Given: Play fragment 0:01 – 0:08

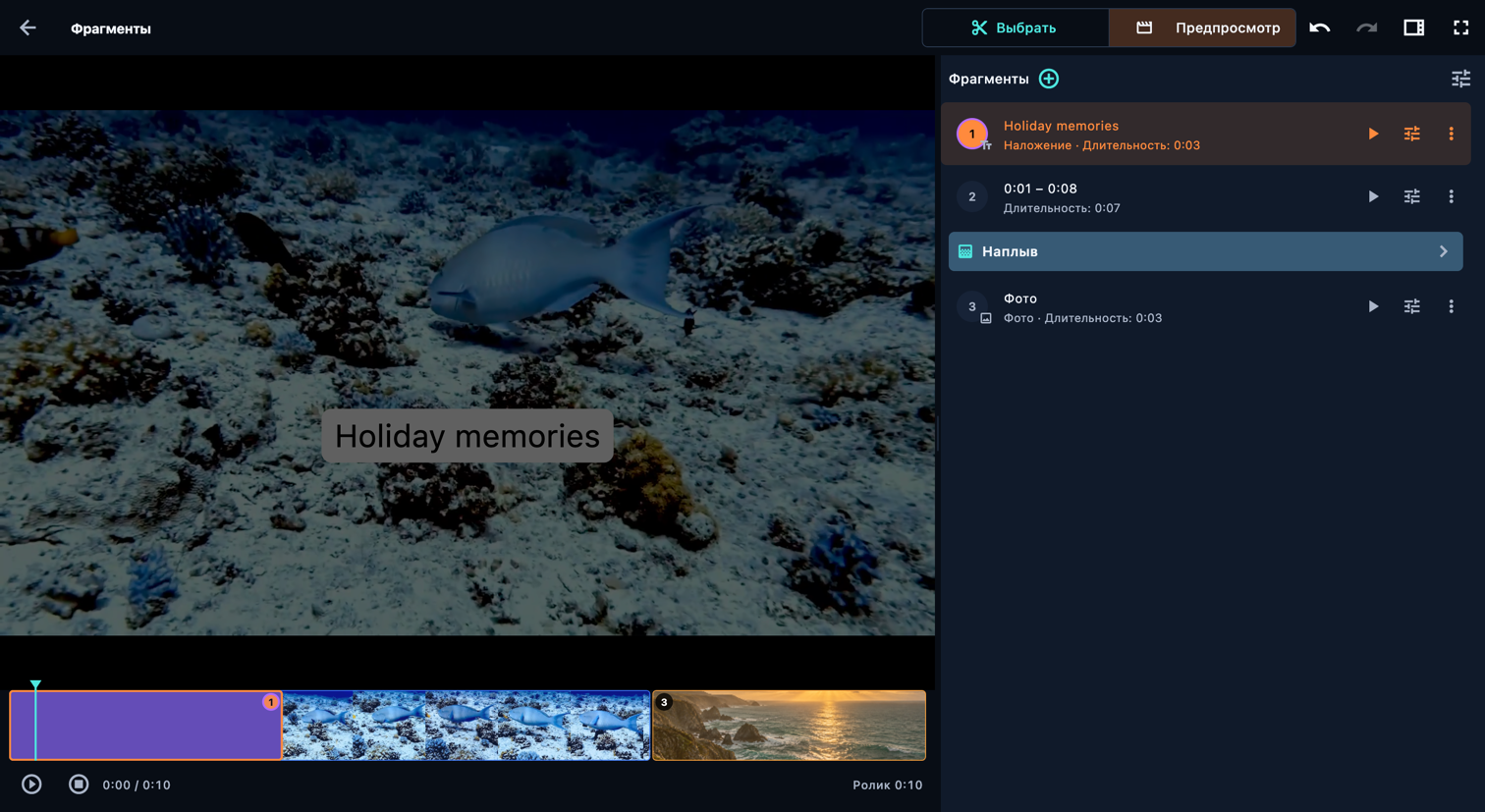Looking at the screenshot, I should click(x=1373, y=196).
